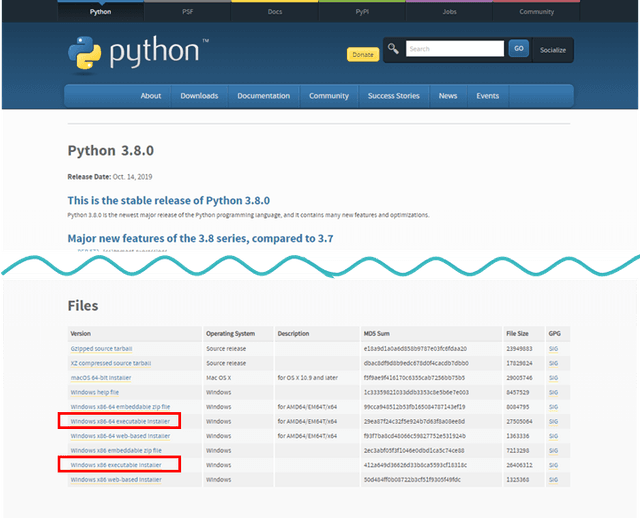The width and height of the screenshot is (640, 518).
Task: Download Windows x86-64 executable installer
Action: click(120, 421)
